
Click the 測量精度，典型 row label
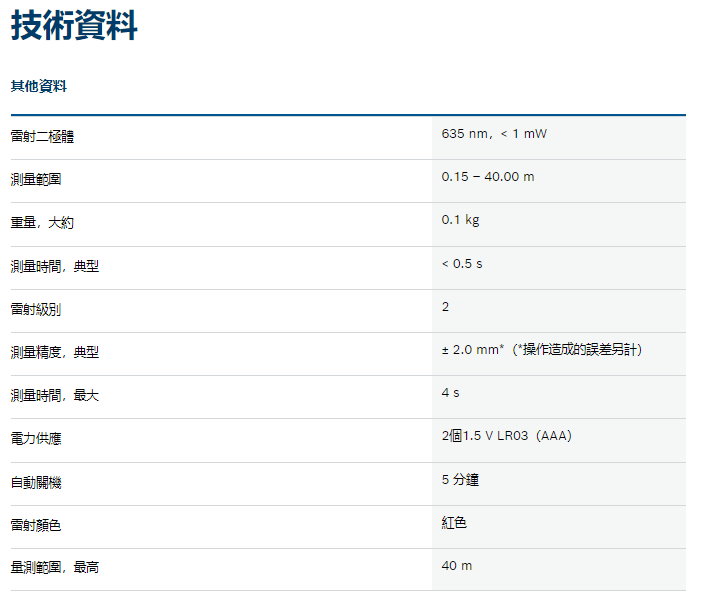coord(55,353)
